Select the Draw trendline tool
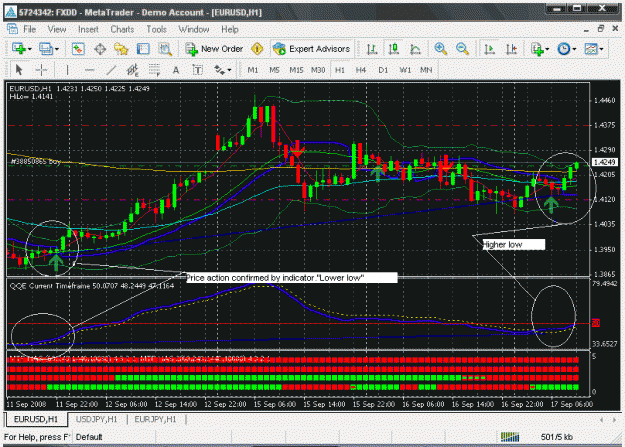Screen dimensions: 625x447 pos(111,70)
